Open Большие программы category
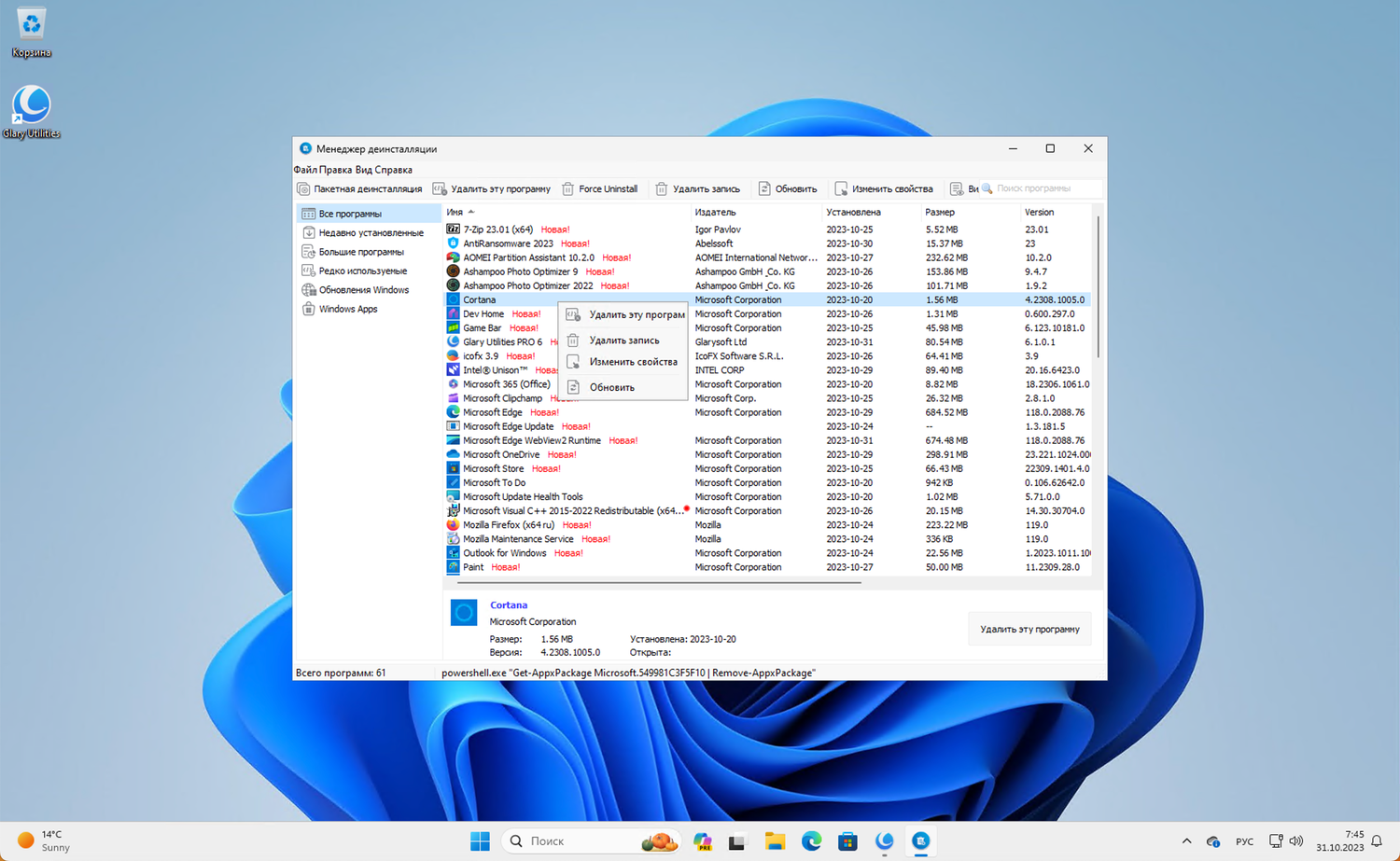Viewport: 1400px width, 861px height. pyautogui.click(x=360, y=252)
